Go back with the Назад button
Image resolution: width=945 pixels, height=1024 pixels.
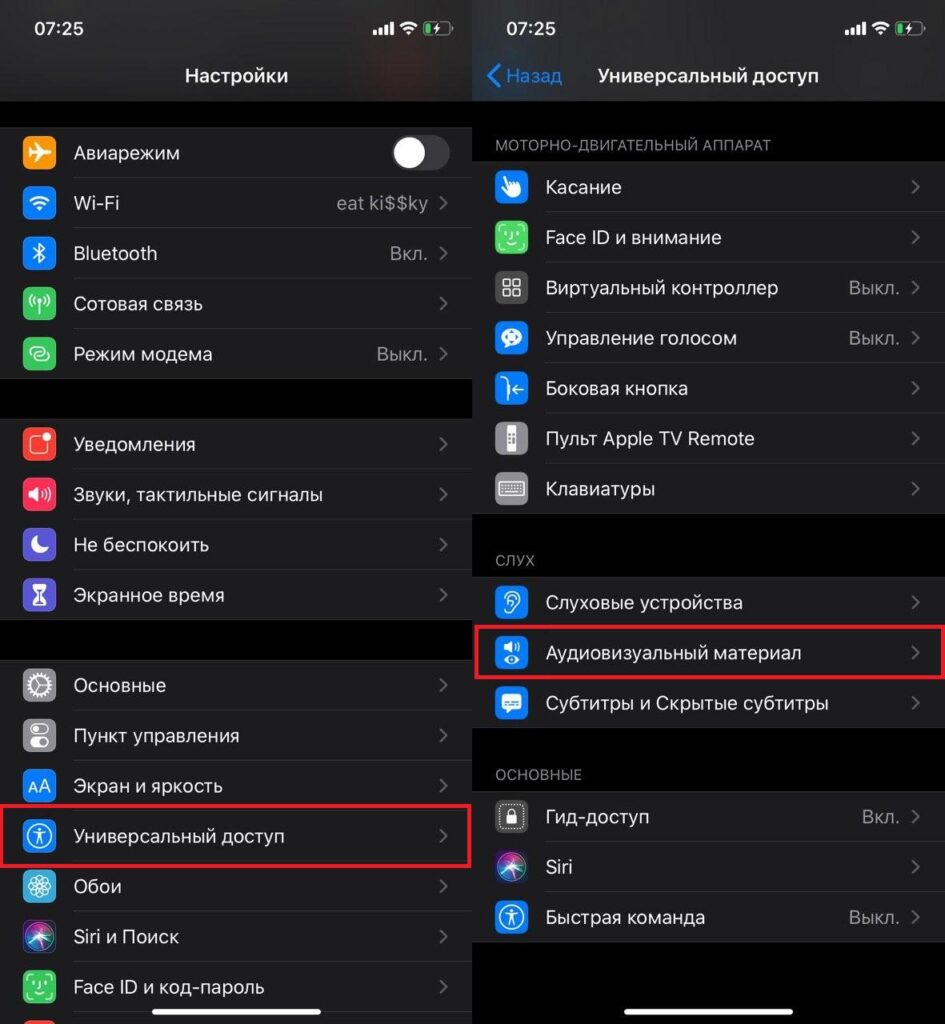click(524, 76)
